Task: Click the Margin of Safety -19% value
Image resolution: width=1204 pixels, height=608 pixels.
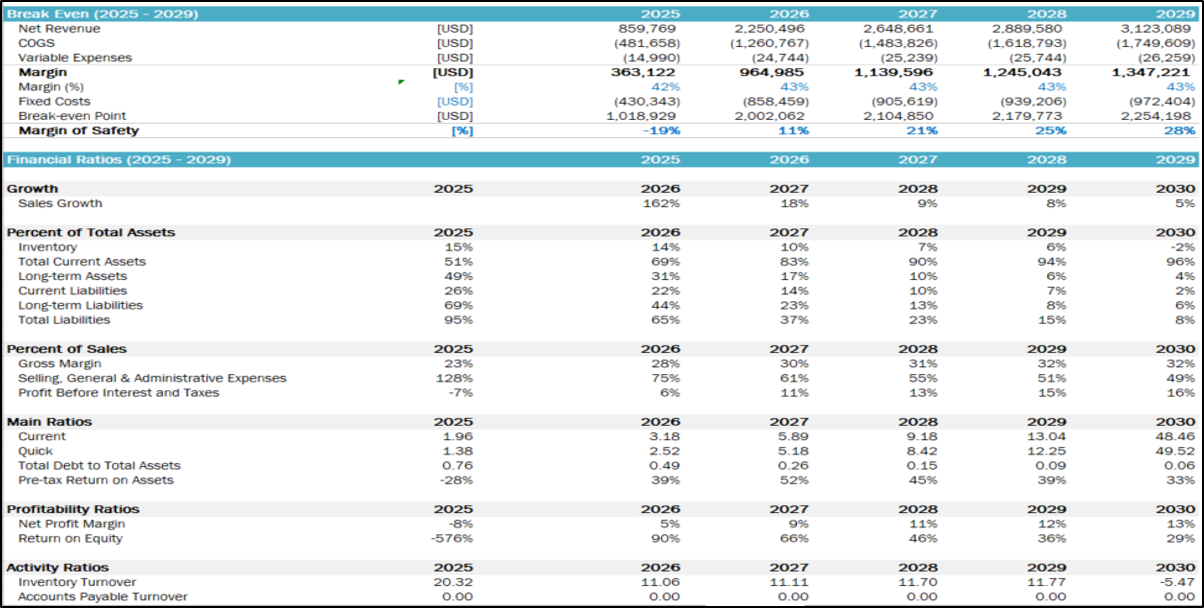Action: click(661, 131)
